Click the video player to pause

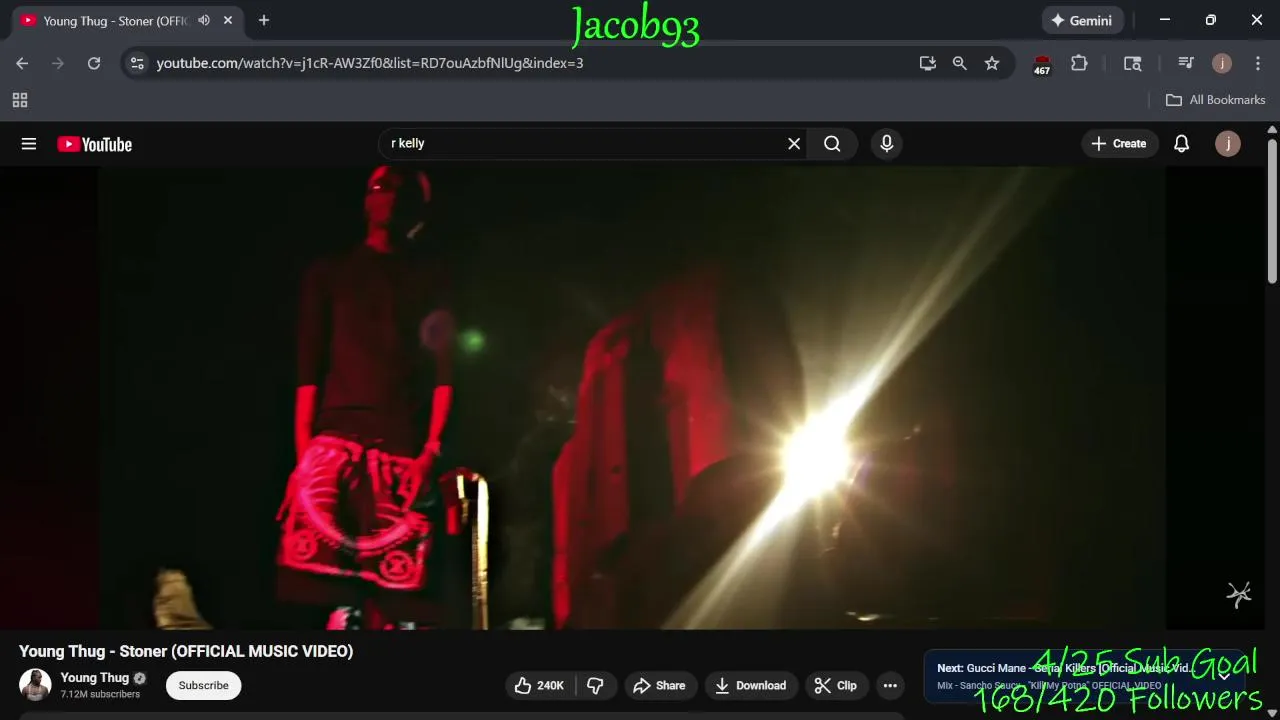(632, 397)
